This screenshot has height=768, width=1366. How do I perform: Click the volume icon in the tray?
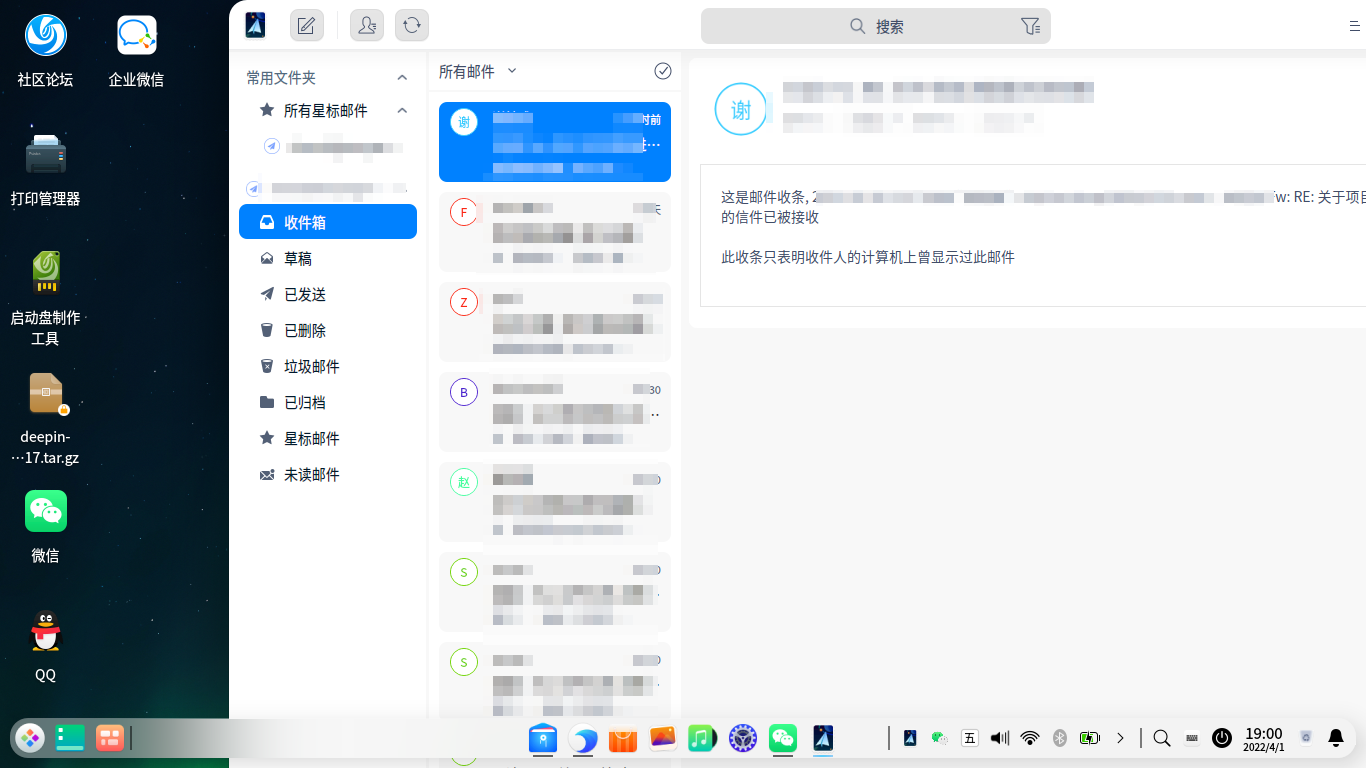point(998,738)
